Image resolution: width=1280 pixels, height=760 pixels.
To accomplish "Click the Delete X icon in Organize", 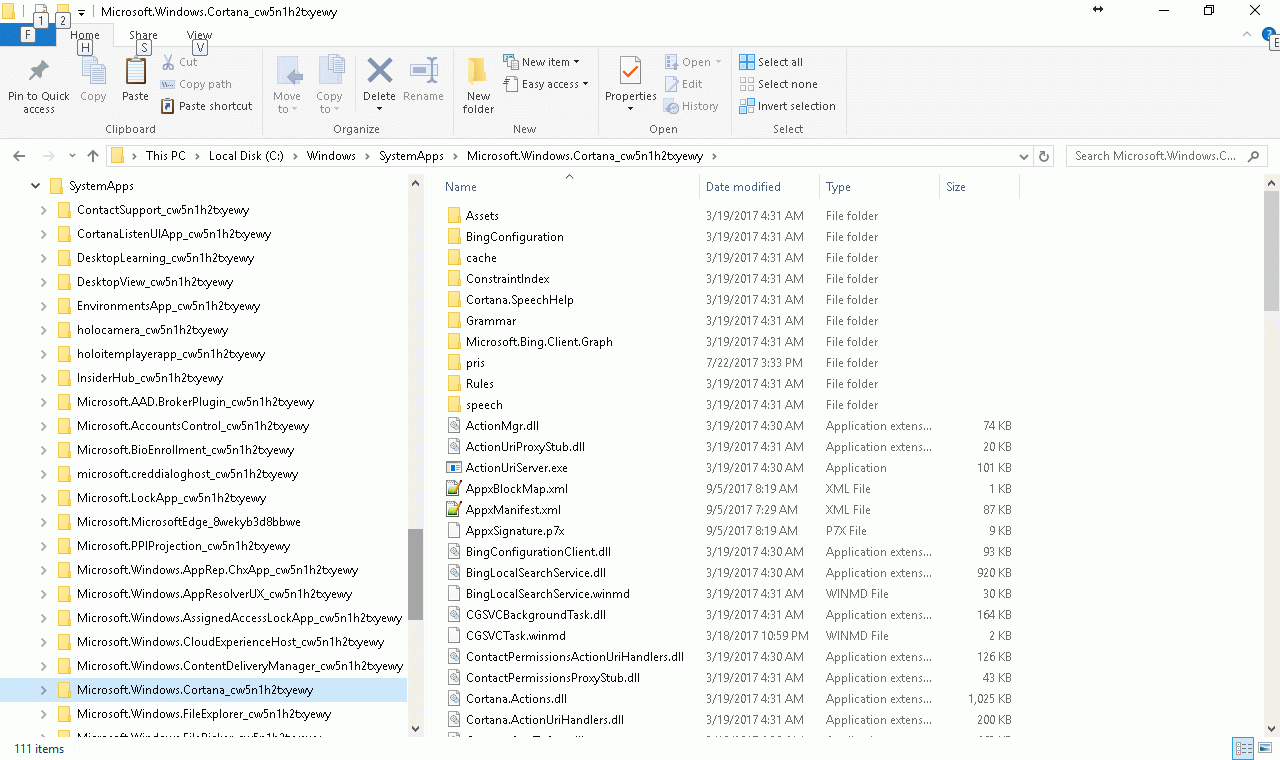I will (x=379, y=71).
